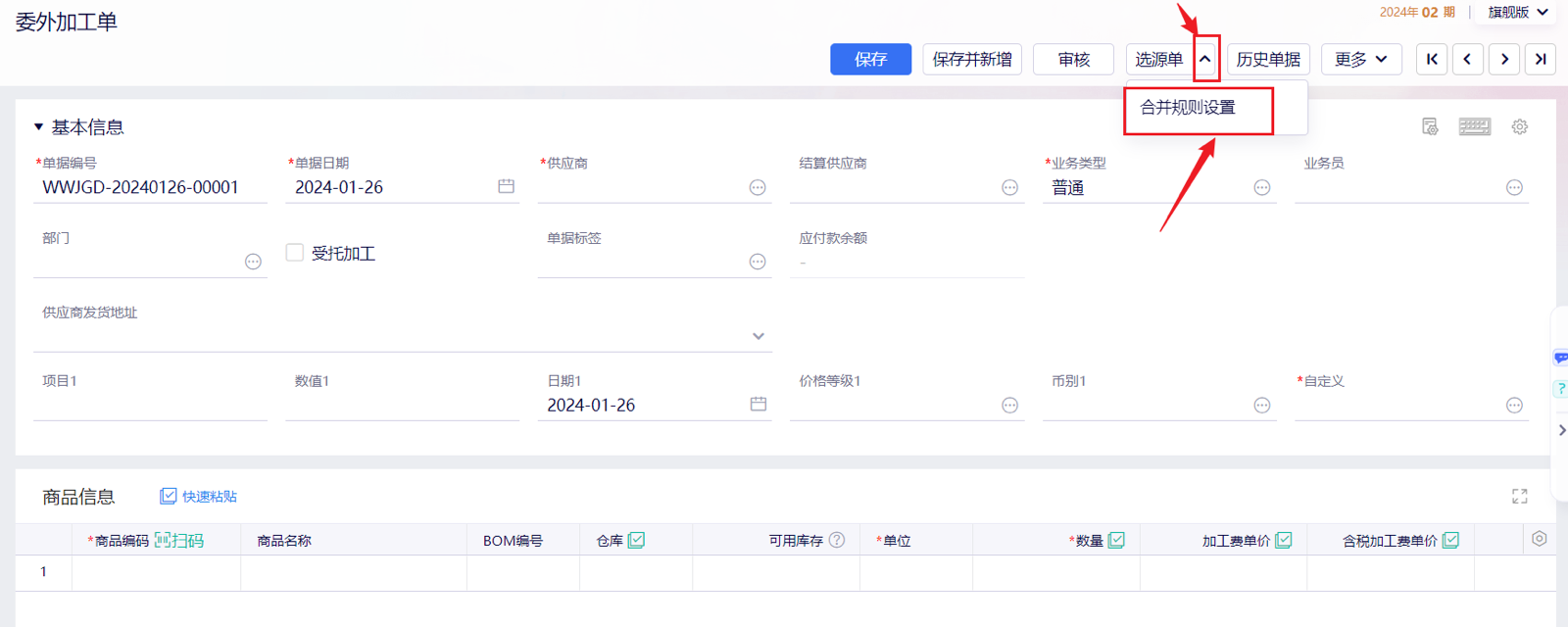Open the side help question icon
This screenshot has height=627, width=1568.
pos(1561,389)
